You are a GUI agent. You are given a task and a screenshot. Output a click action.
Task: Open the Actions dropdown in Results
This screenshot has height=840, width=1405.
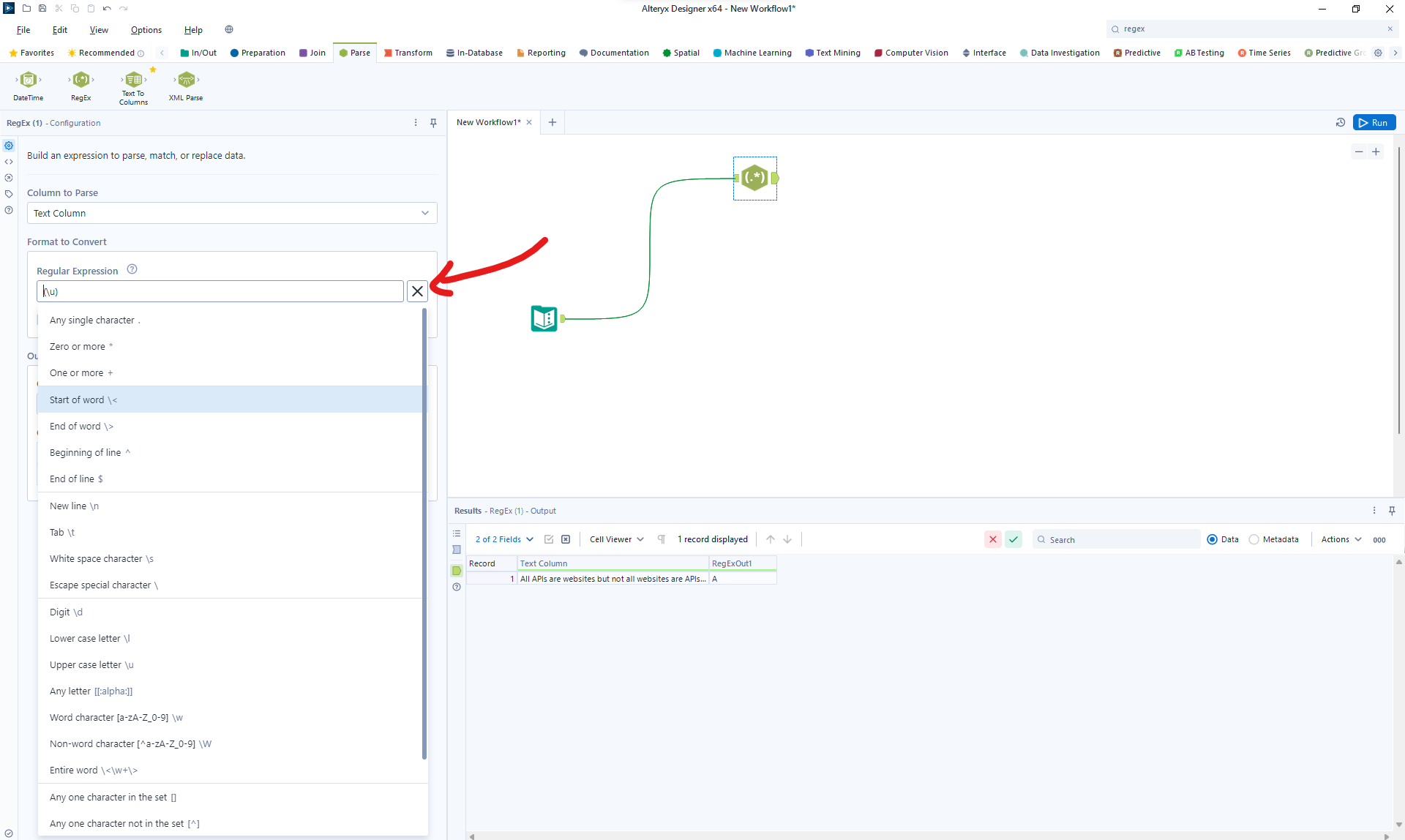click(1341, 539)
